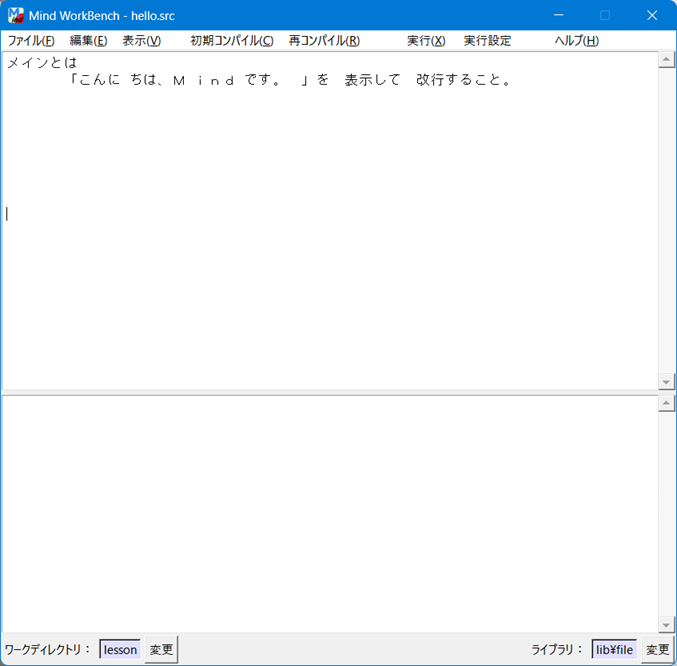Click 初期コンパイル(C) menu item
The height and width of the screenshot is (666, 677).
click(232, 41)
